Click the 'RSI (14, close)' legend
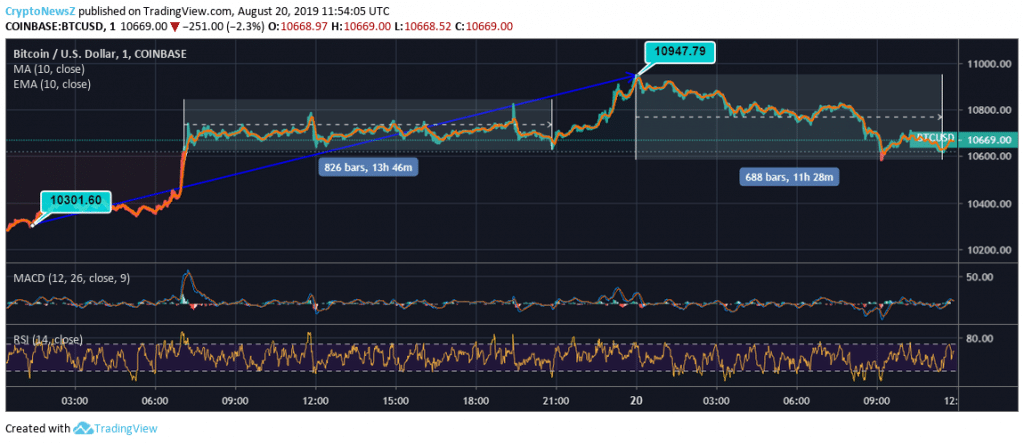The width and height of the screenshot is (1024, 444). tap(48, 340)
